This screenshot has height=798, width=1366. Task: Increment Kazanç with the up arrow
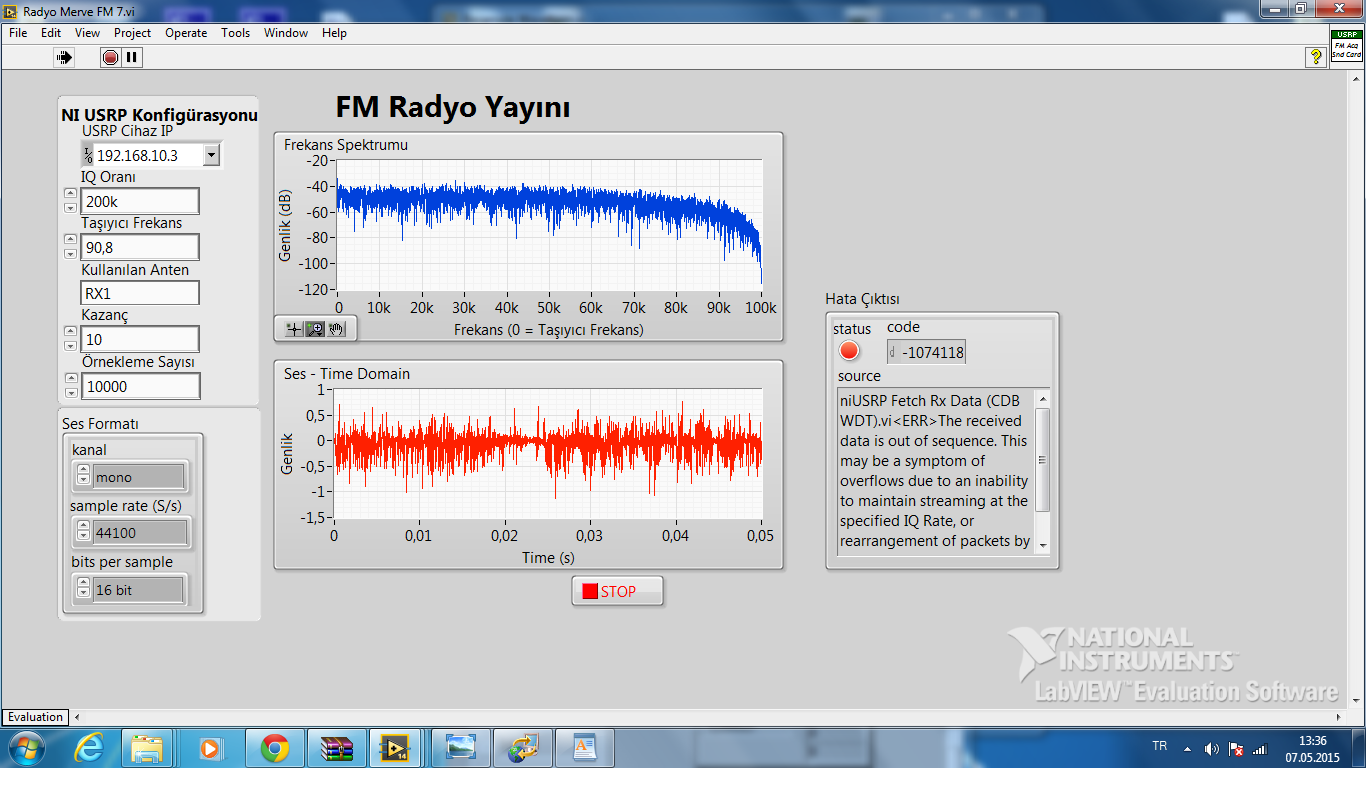70,332
